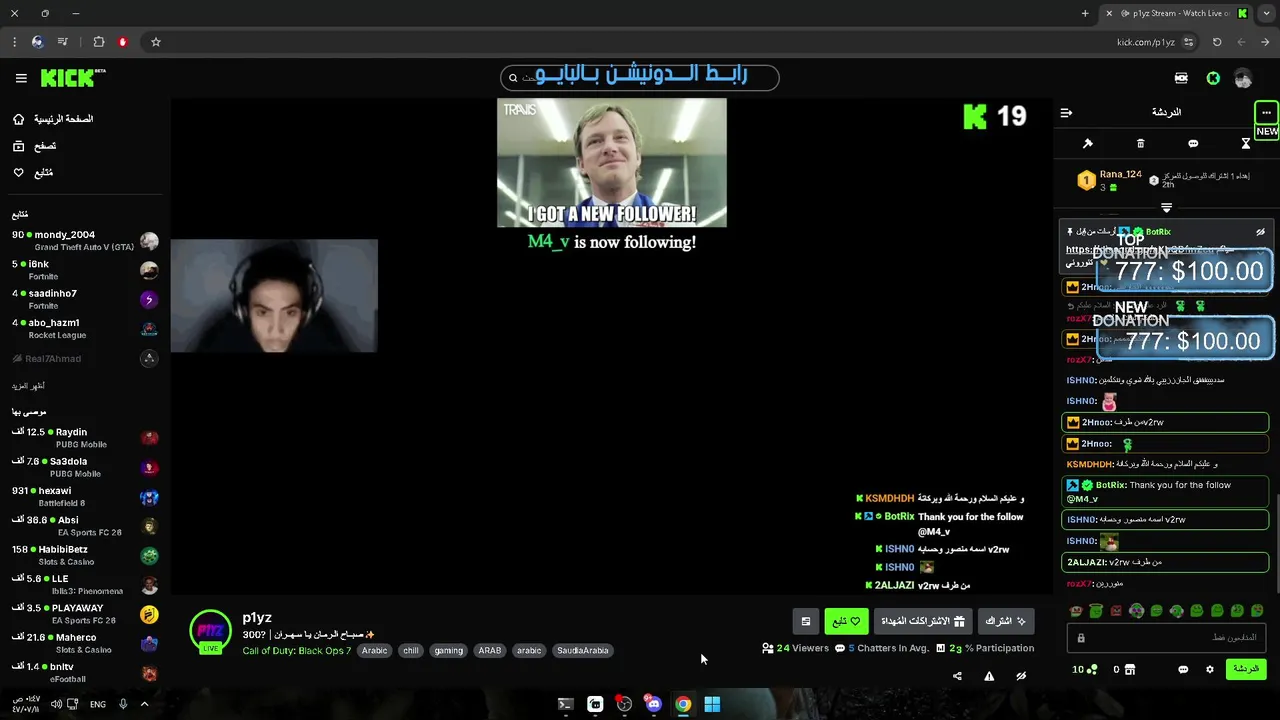Image resolution: width=1280 pixels, height=720 pixels.
Task: Expand show more followed channels
Action: (x=28, y=386)
